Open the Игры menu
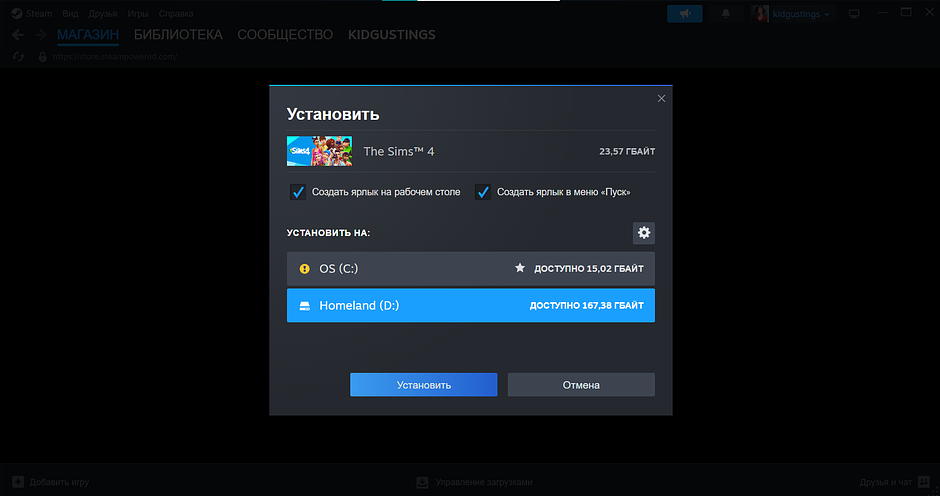Image resolution: width=940 pixels, height=496 pixels. click(x=138, y=13)
